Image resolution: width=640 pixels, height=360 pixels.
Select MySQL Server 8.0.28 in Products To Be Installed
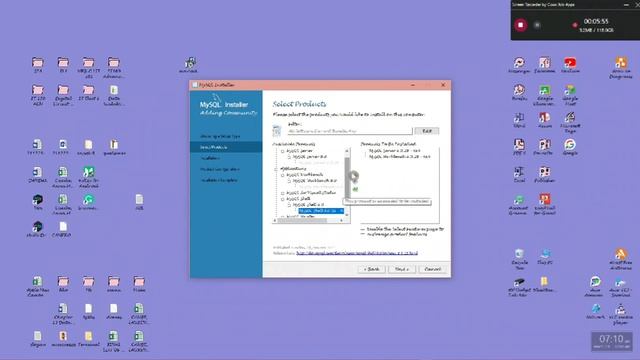click(x=394, y=151)
